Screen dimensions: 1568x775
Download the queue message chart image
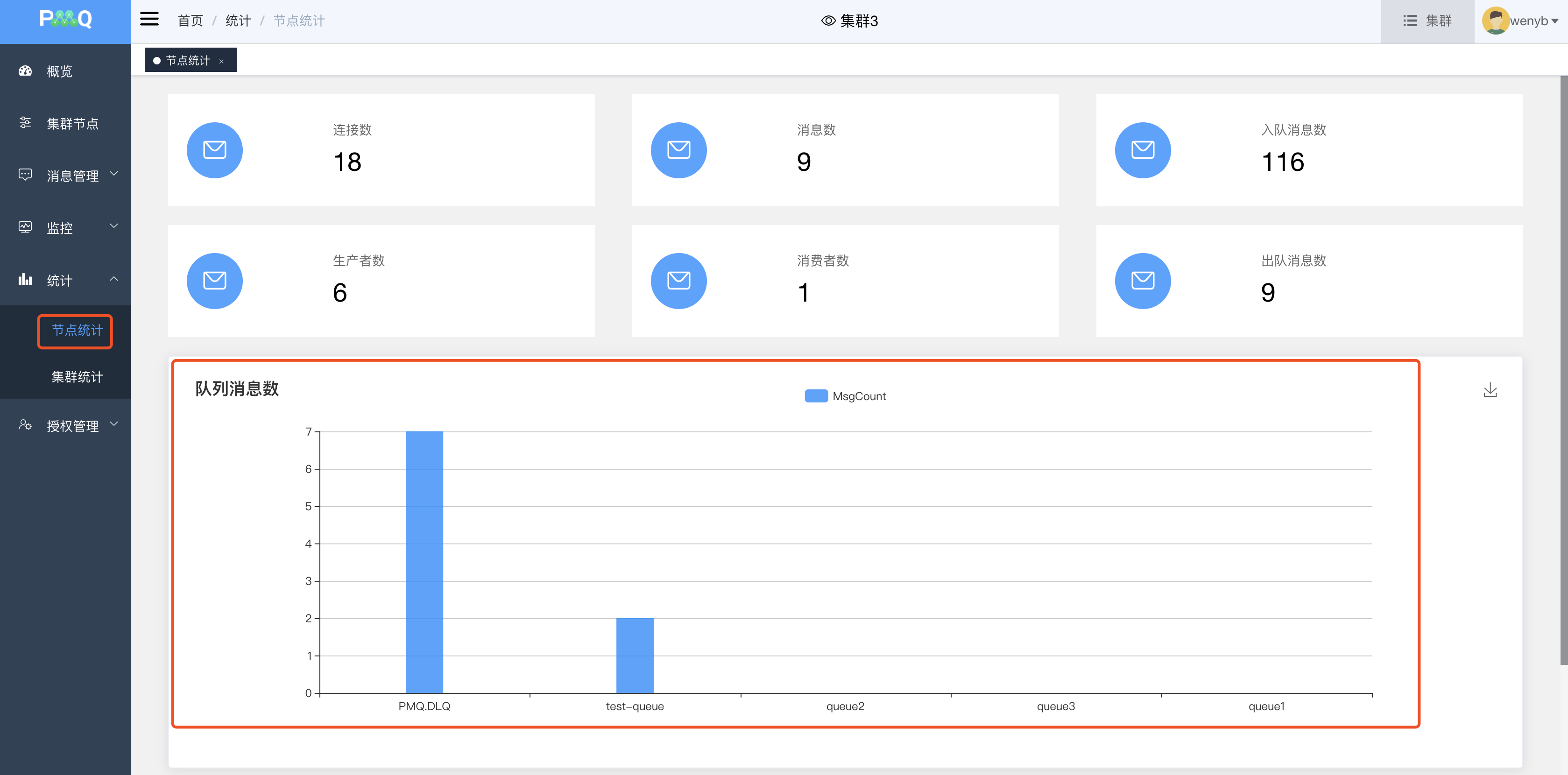[1490, 390]
